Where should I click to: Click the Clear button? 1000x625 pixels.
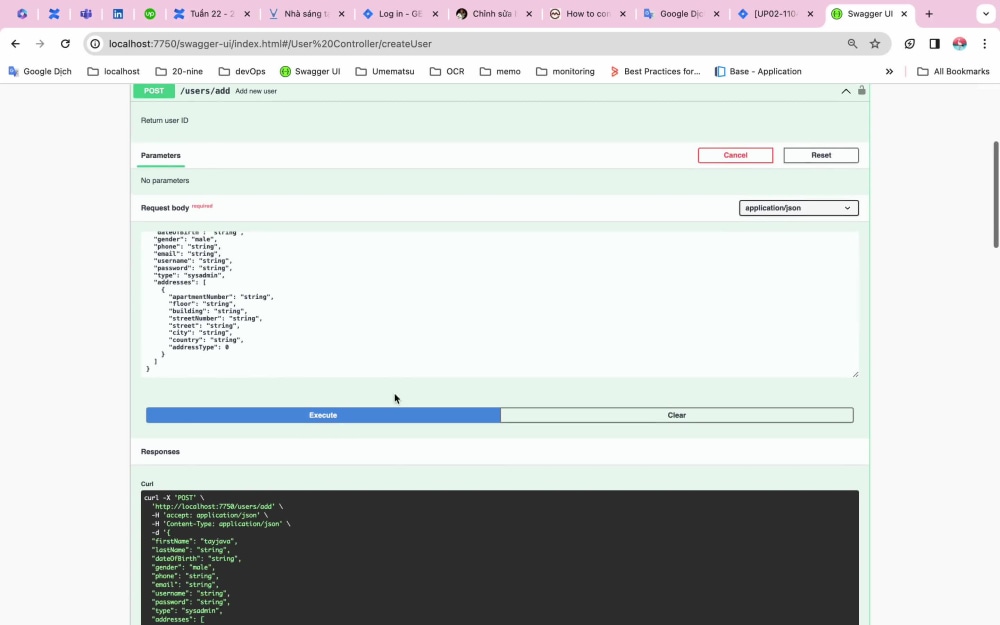click(677, 415)
